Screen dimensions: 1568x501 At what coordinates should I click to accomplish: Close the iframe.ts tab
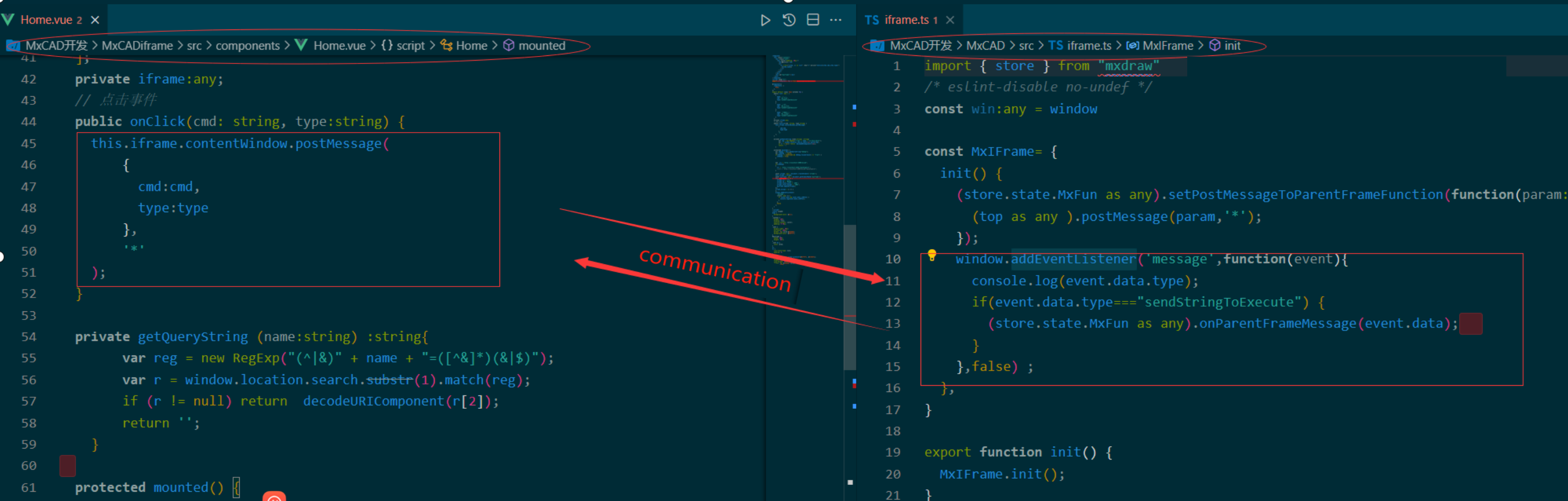949,20
